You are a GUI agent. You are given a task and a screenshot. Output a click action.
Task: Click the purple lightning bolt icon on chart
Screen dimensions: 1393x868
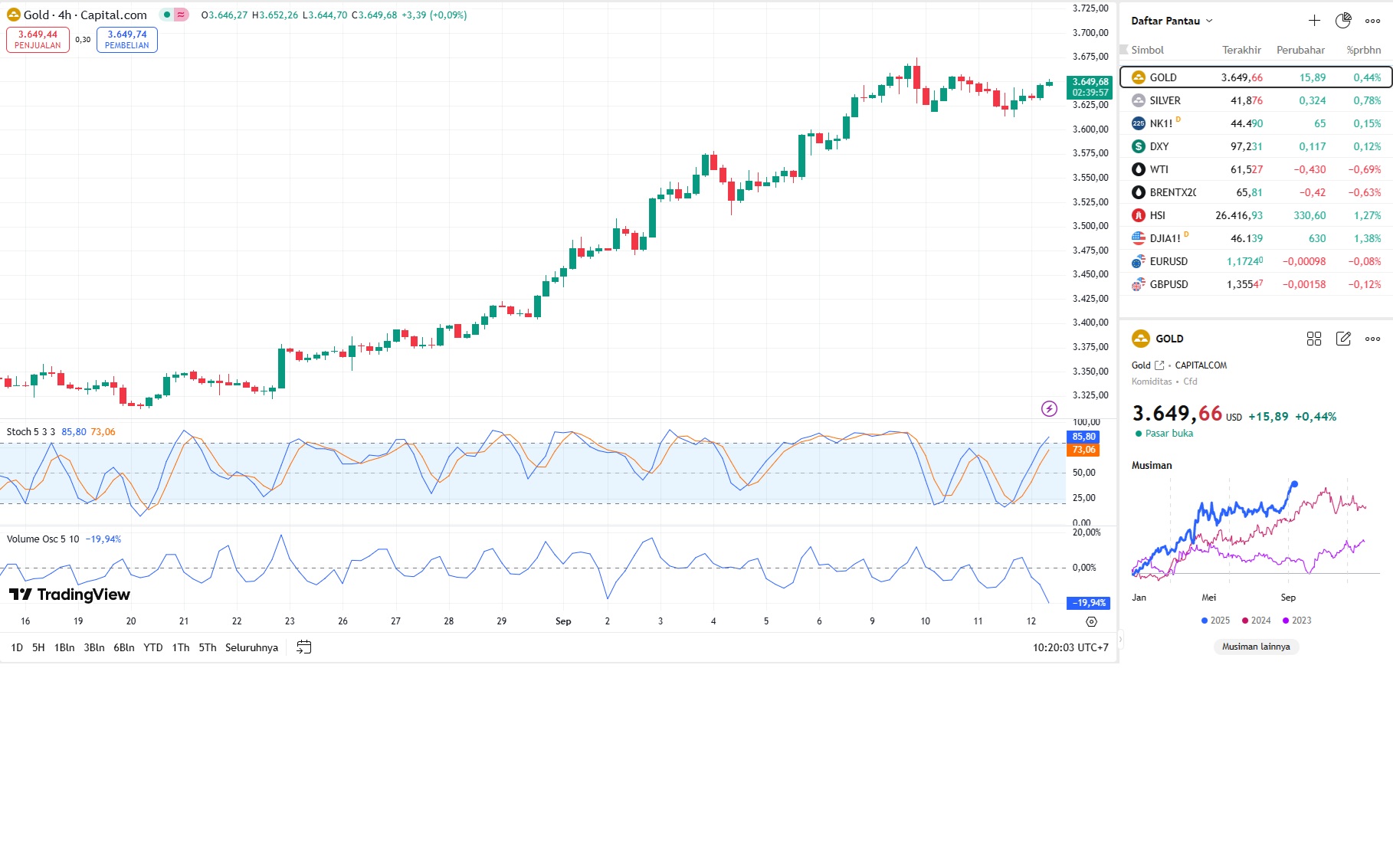pyautogui.click(x=1049, y=408)
